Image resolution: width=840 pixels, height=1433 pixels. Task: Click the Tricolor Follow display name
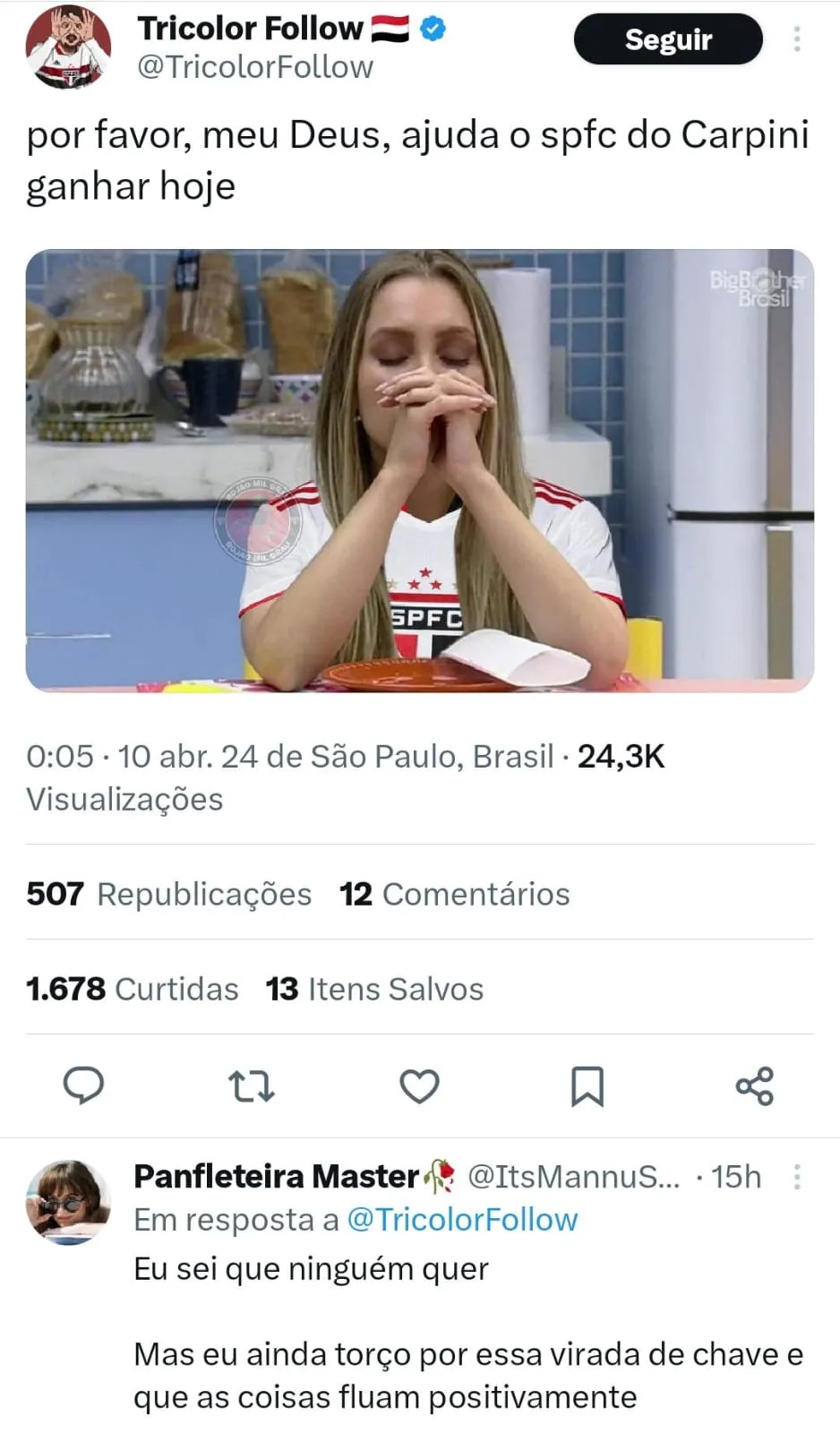point(250,29)
